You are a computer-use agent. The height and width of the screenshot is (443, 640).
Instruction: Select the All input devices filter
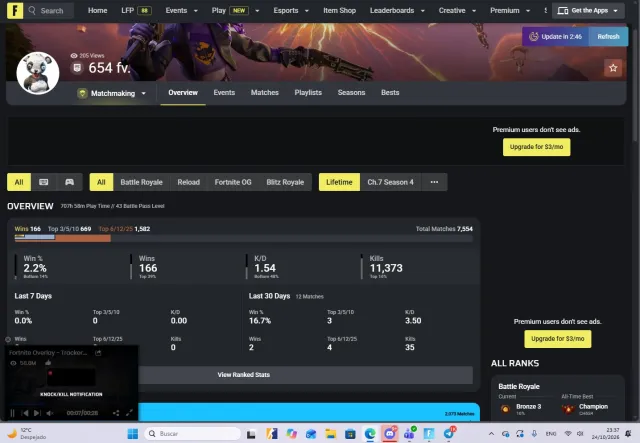(19, 182)
